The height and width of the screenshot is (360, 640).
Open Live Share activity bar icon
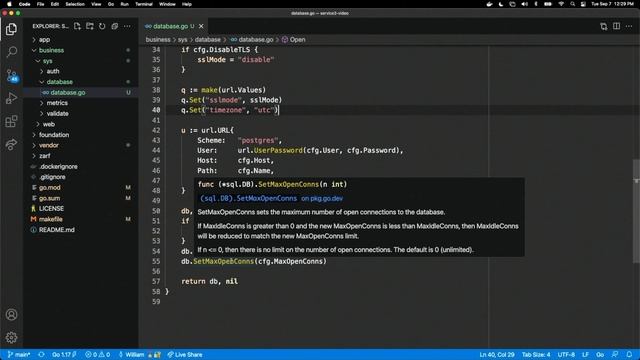click(x=11, y=144)
